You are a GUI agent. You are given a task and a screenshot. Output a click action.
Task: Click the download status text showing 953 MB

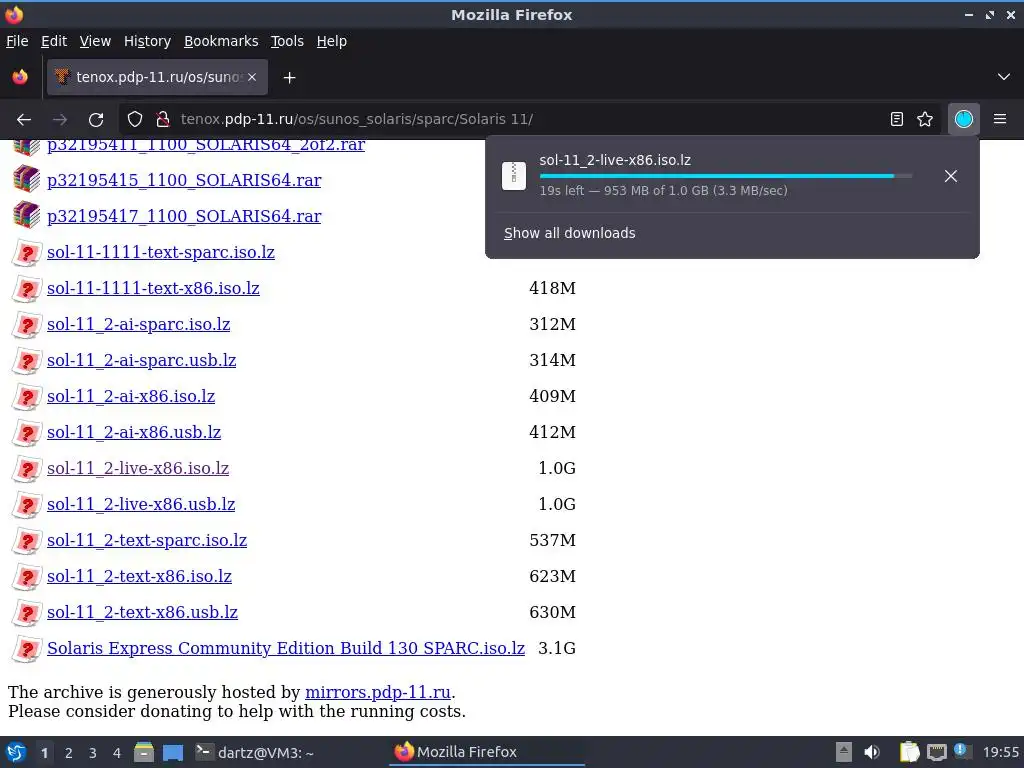(x=664, y=191)
